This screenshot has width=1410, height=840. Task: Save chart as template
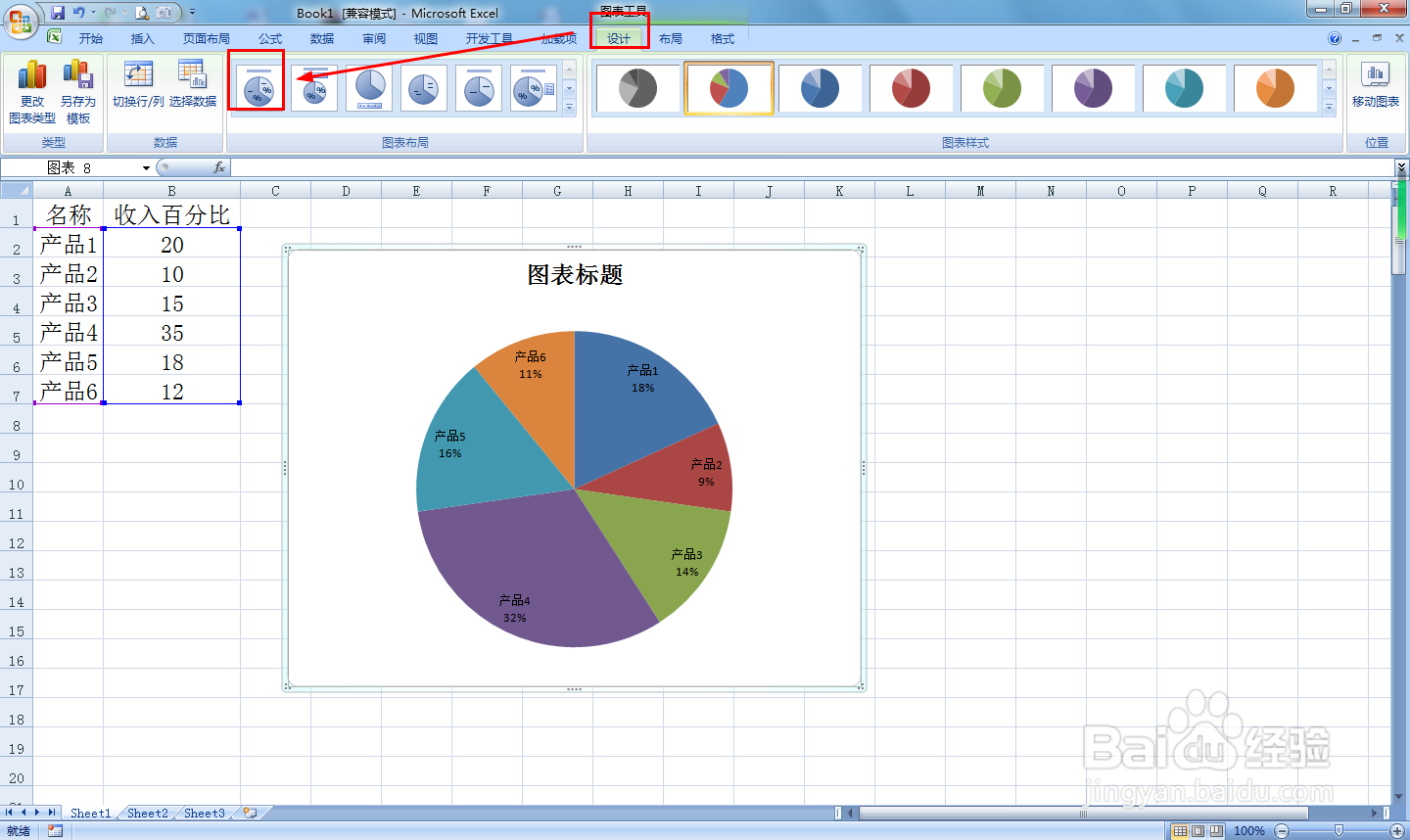(x=78, y=91)
